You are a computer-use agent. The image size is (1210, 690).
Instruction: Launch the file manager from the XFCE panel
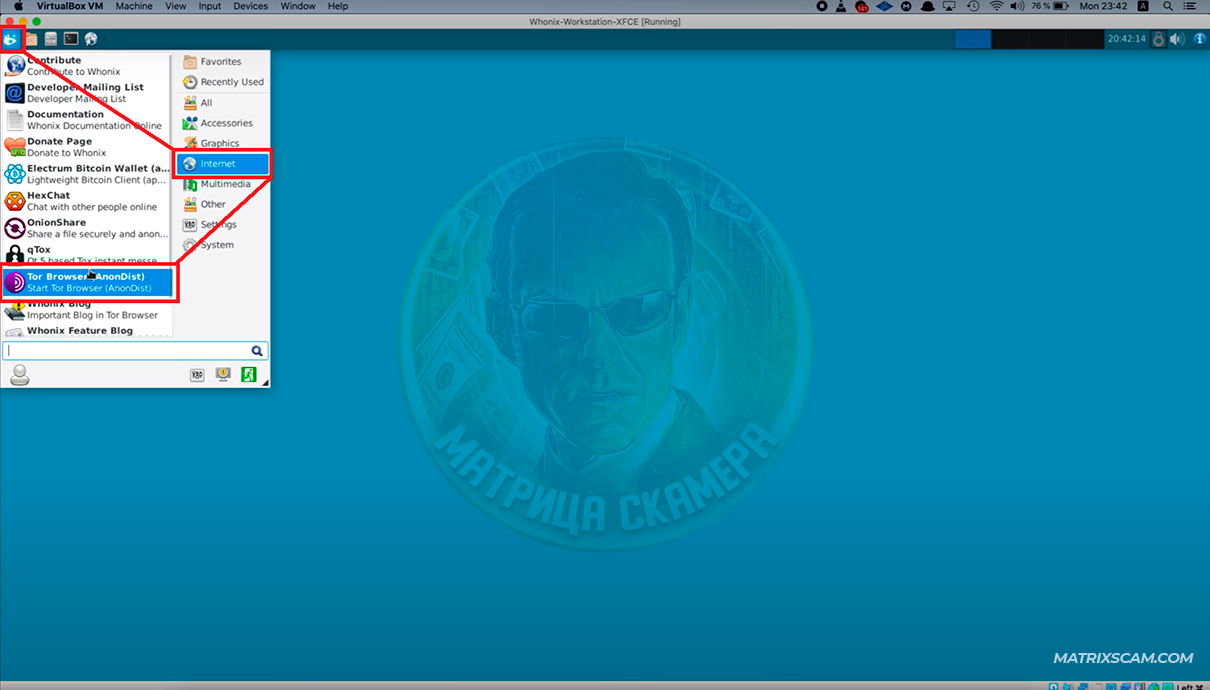coord(31,39)
